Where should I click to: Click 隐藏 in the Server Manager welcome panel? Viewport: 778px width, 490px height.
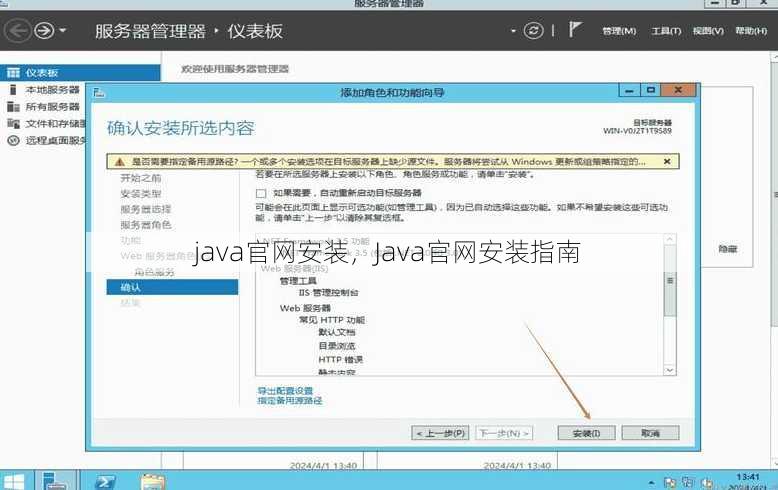(x=728, y=249)
